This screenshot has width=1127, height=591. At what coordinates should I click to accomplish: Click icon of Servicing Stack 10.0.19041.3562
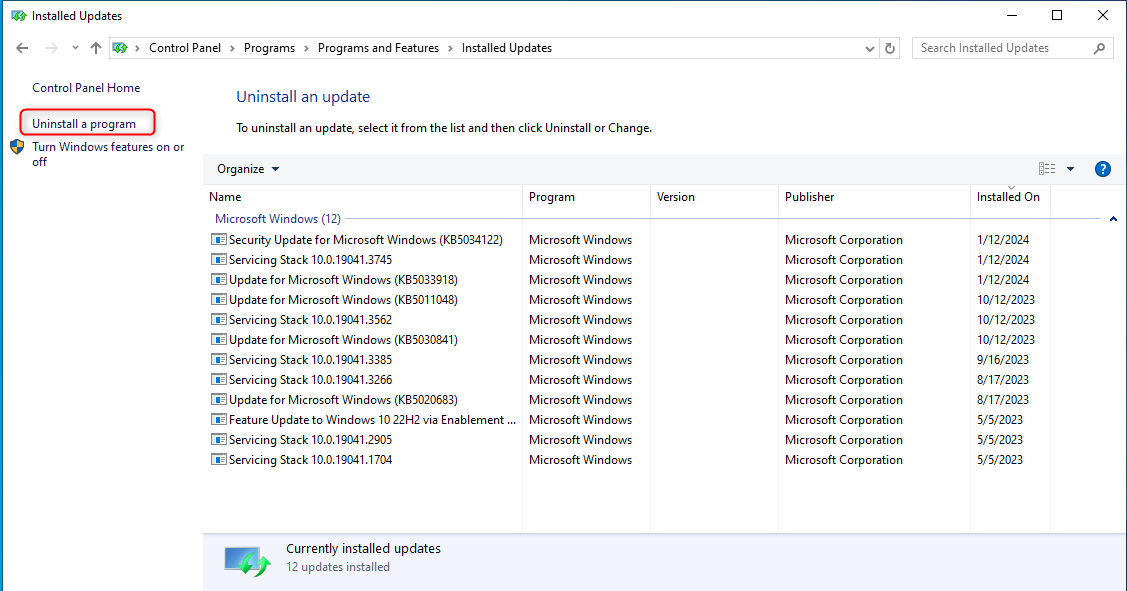click(218, 320)
